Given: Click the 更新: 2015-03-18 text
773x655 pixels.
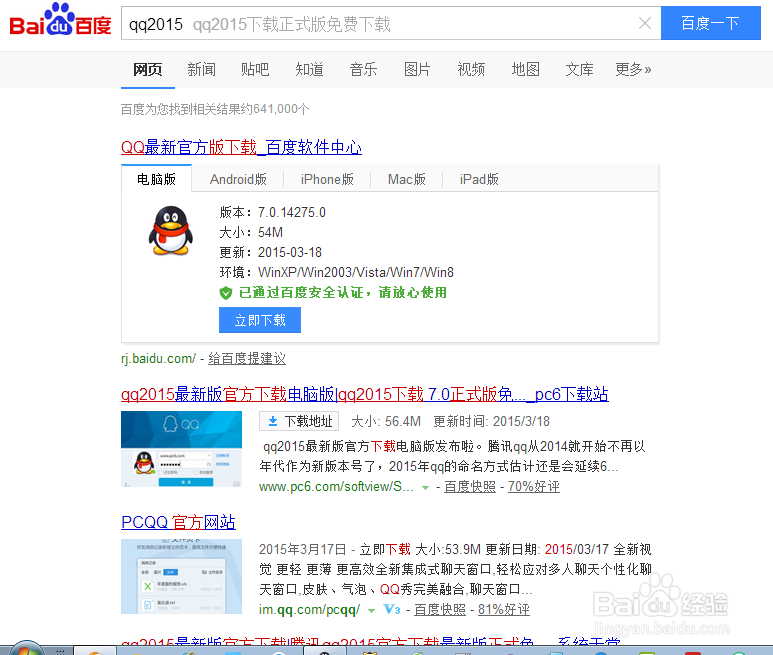Looking at the screenshot, I should click(271, 252).
